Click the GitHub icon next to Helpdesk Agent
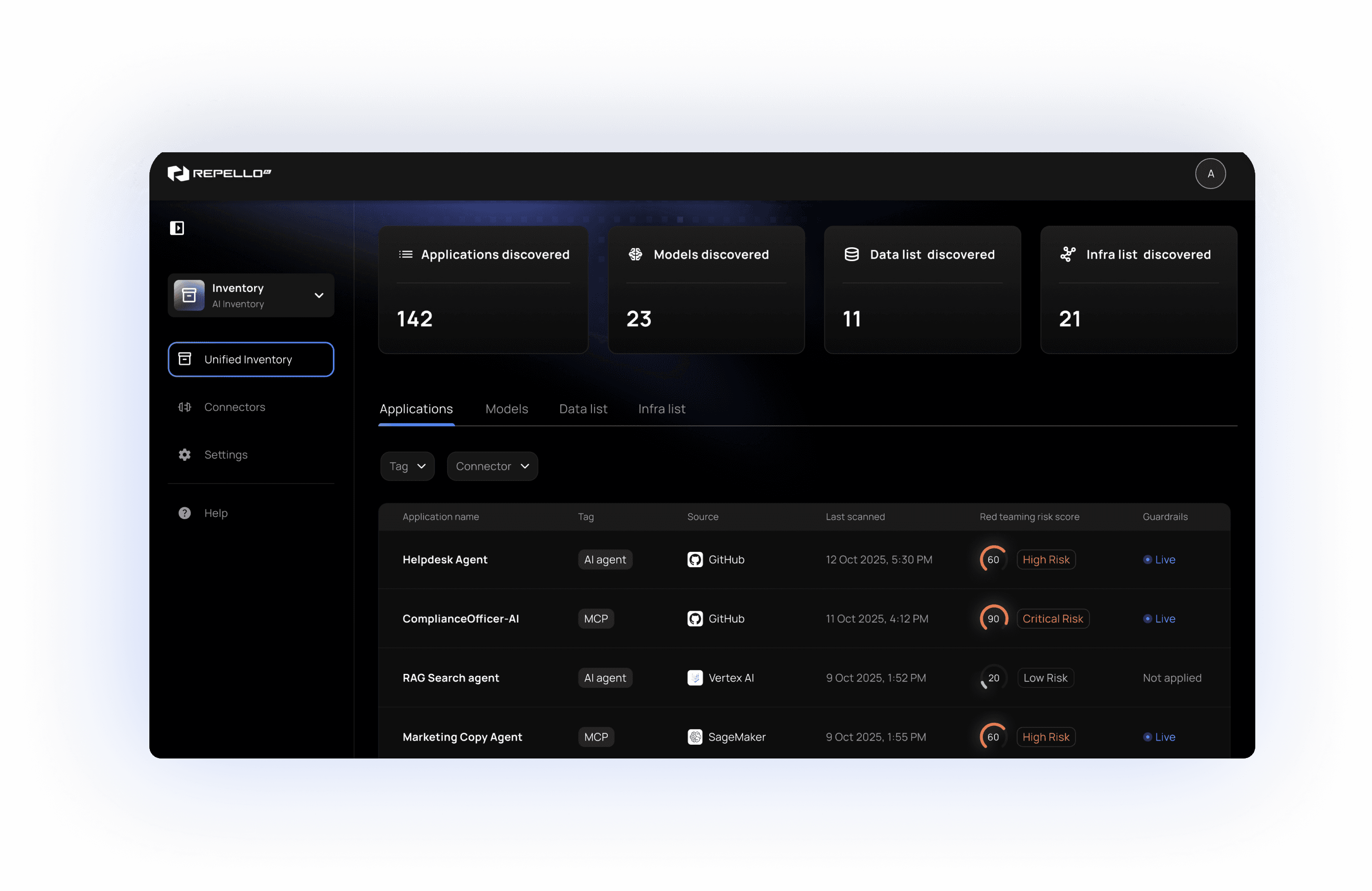This screenshot has width=1372, height=891. pyautogui.click(x=694, y=559)
